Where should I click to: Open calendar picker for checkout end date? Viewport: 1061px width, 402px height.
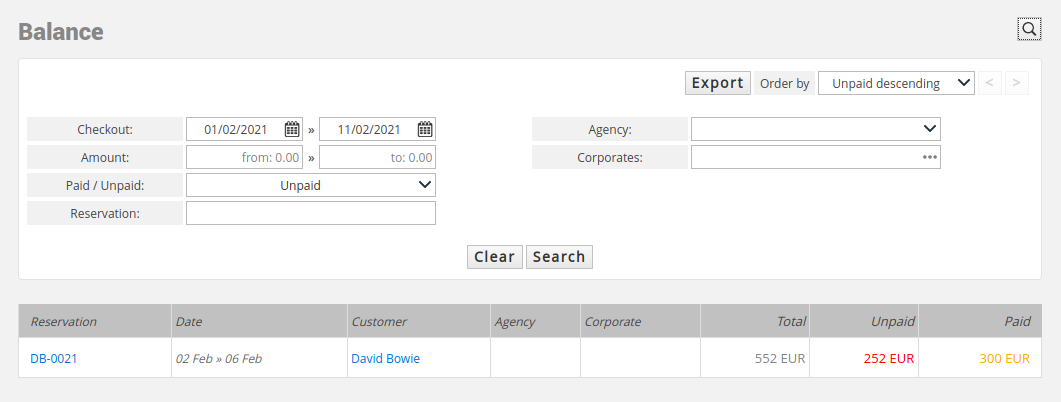coord(424,129)
